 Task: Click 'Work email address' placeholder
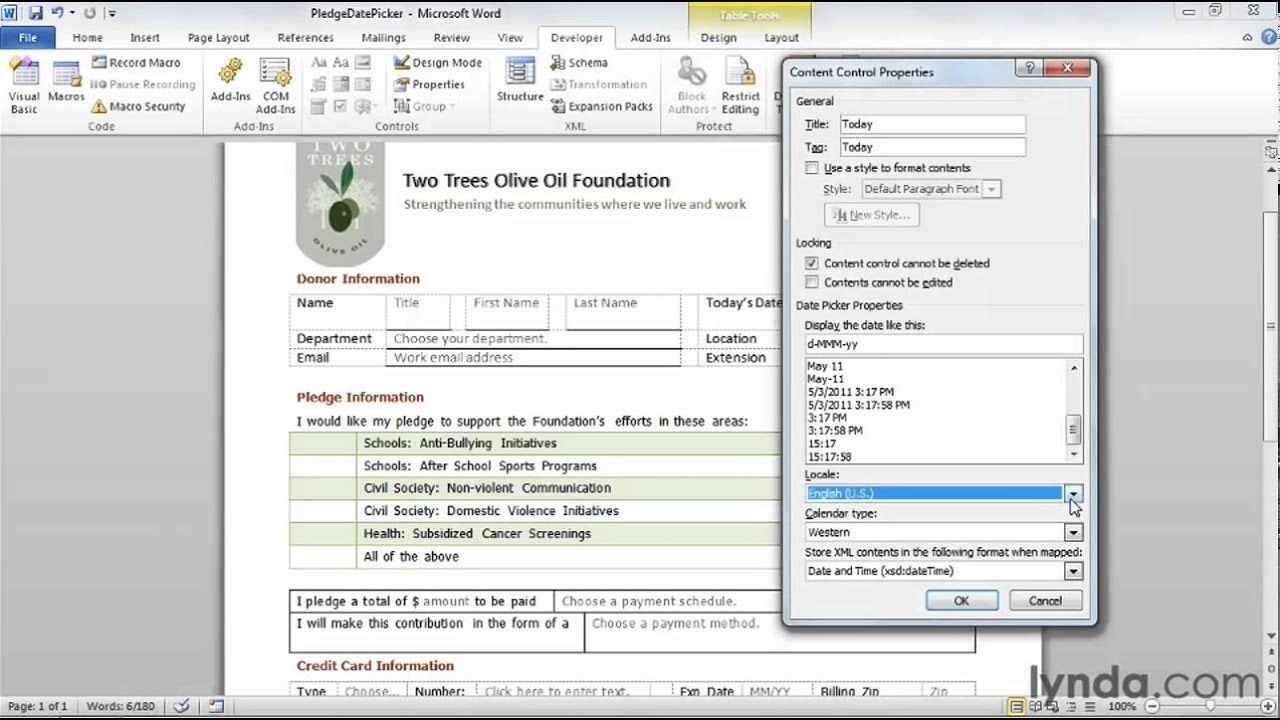point(453,357)
